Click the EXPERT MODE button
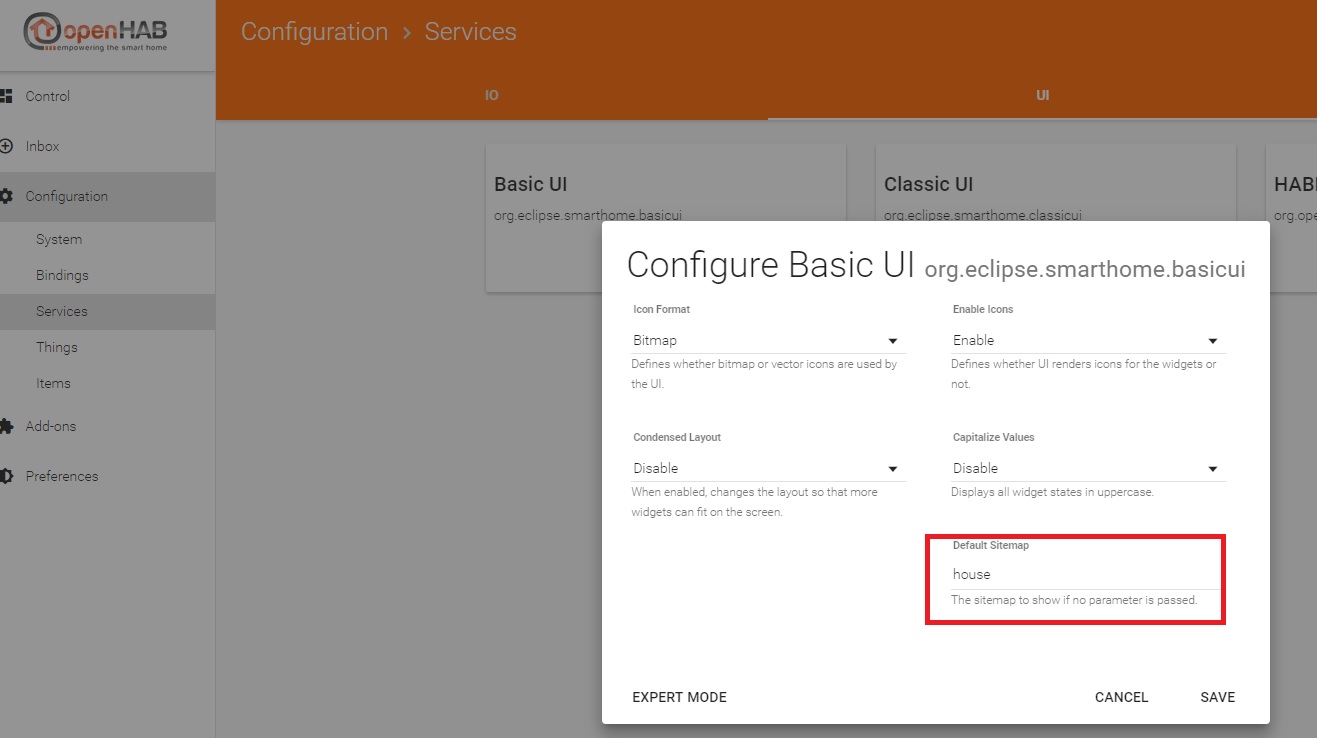Viewport: 1317px width, 738px height. click(680, 697)
